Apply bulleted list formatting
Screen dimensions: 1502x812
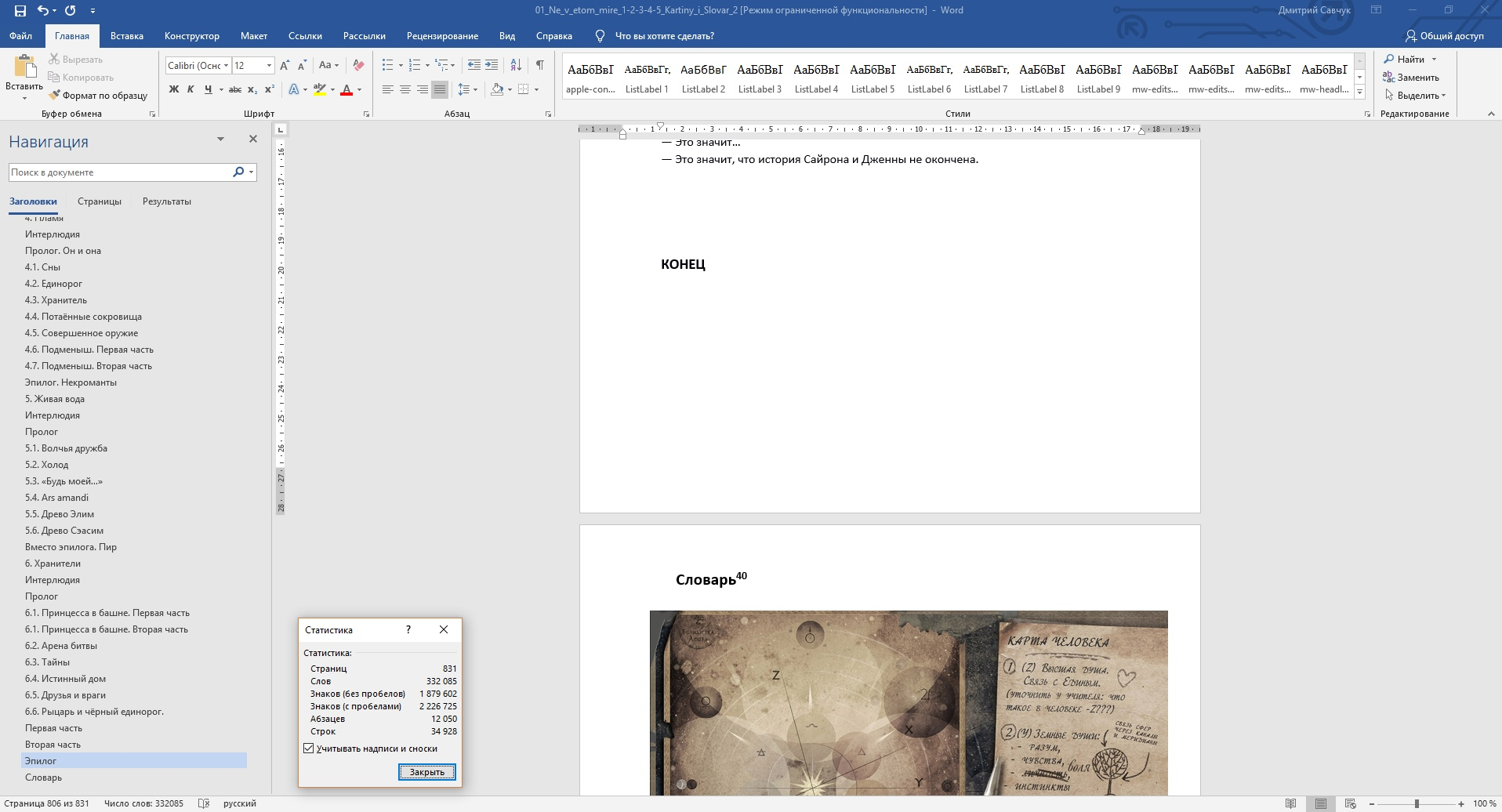387,65
